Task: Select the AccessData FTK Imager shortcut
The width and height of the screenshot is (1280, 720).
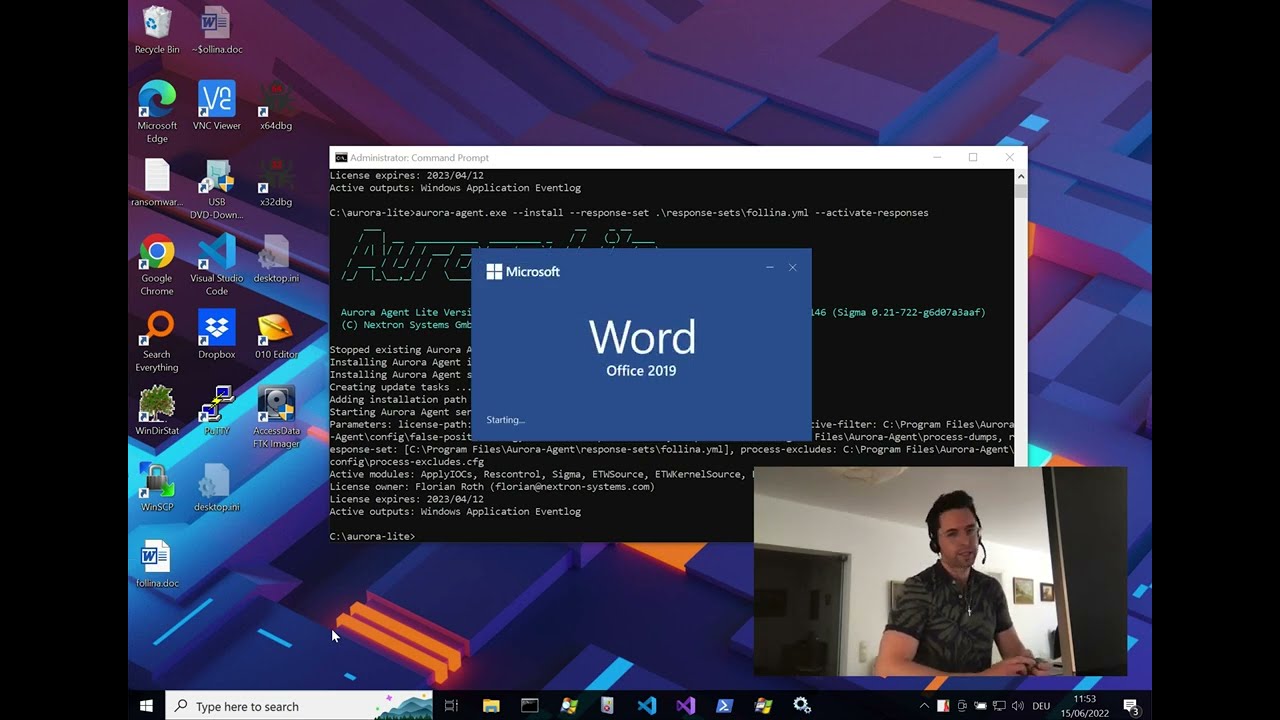Action: tap(276, 417)
